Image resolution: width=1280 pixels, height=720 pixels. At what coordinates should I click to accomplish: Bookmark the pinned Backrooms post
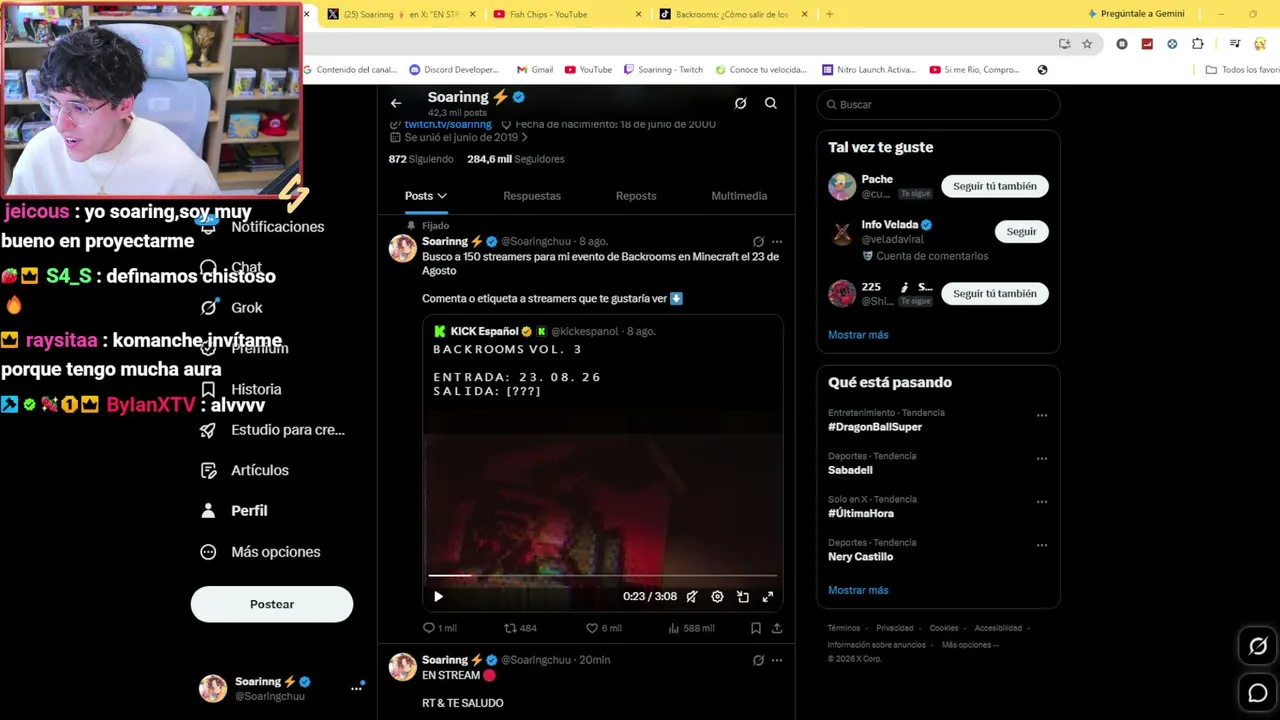tap(756, 628)
